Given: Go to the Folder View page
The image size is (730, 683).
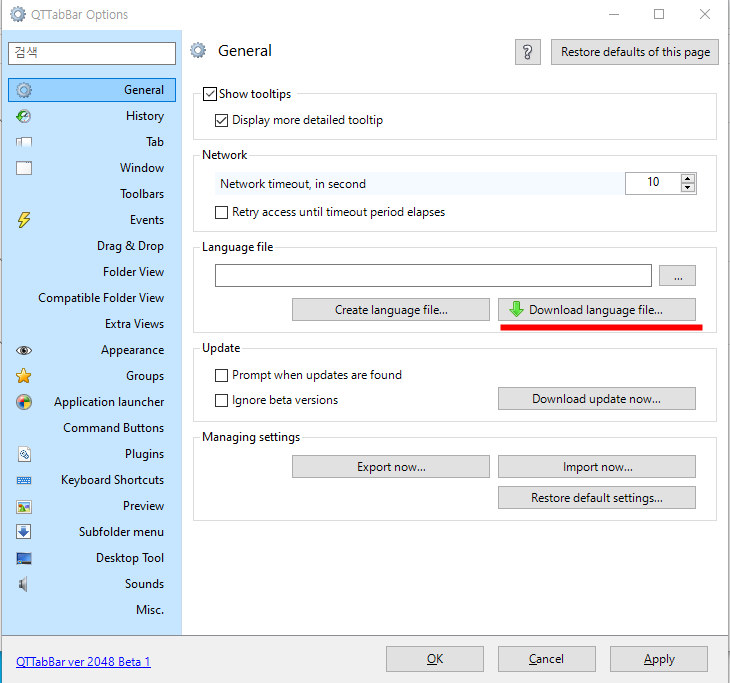Looking at the screenshot, I should click(x=92, y=272).
